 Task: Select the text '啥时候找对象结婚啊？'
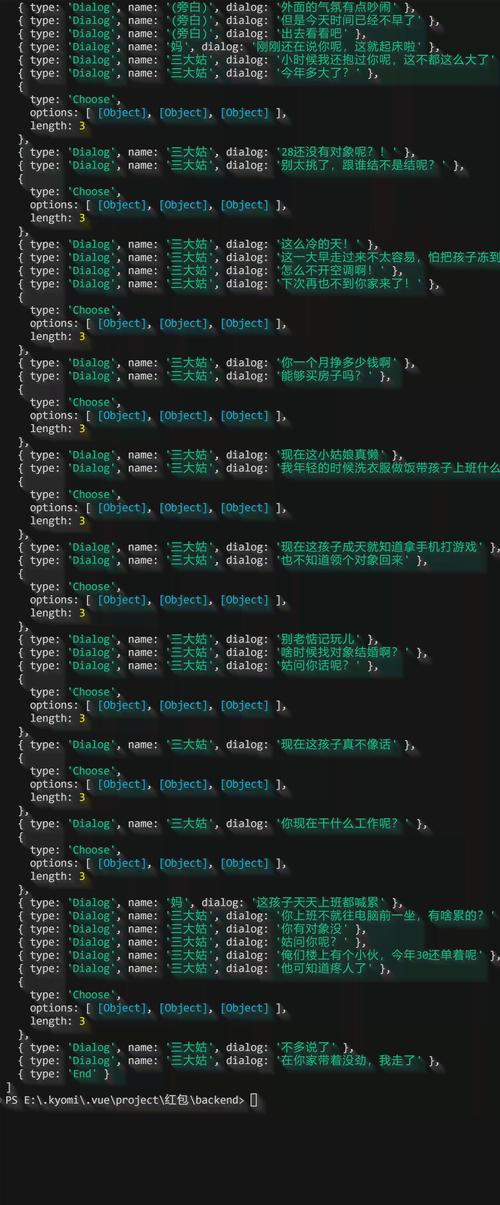click(x=345, y=653)
